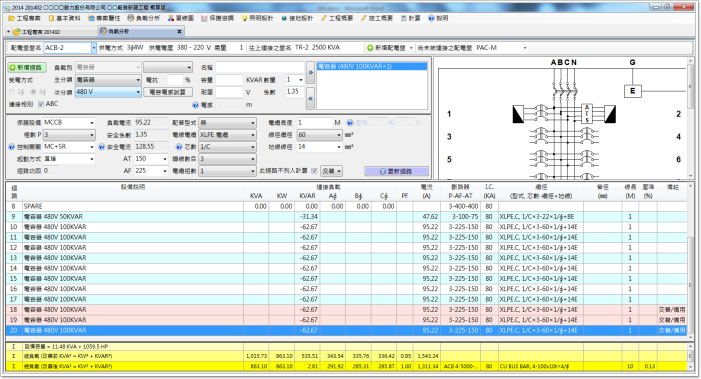701x379 pixels.
Task: Open the 主分類 dropdown showing 電容器
Action: (x=138, y=80)
